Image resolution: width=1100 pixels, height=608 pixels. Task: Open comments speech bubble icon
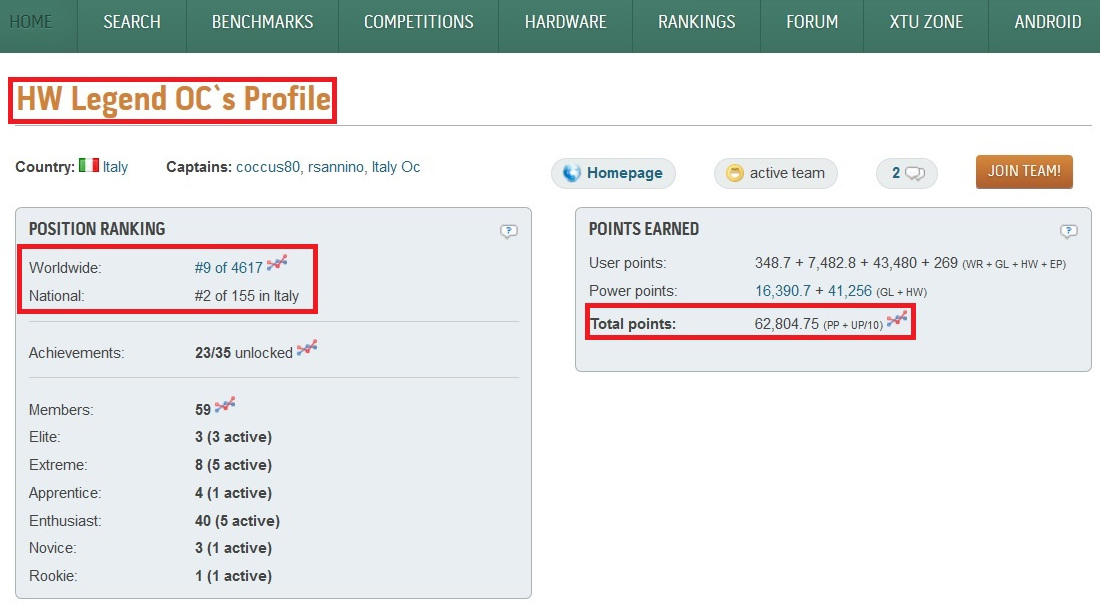point(915,173)
